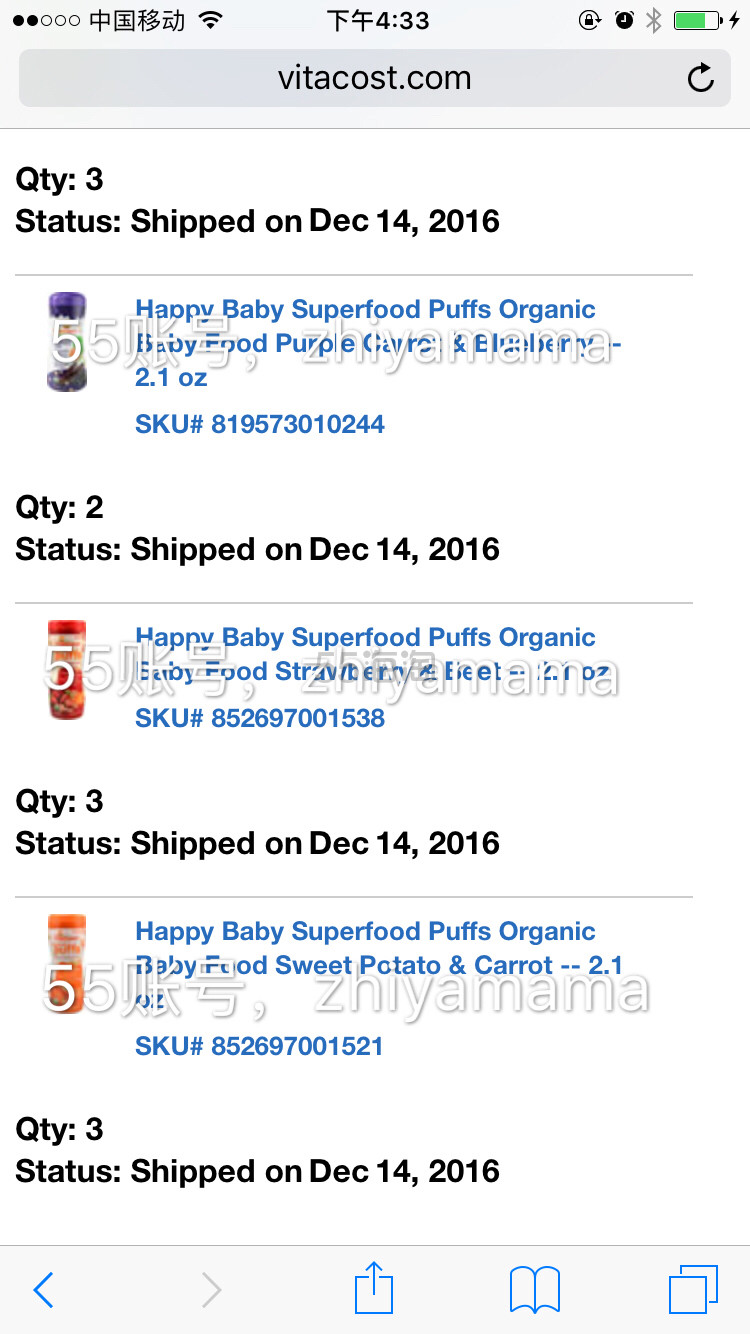
Task: Tap the battery indicator in status bar
Action: coord(697,20)
